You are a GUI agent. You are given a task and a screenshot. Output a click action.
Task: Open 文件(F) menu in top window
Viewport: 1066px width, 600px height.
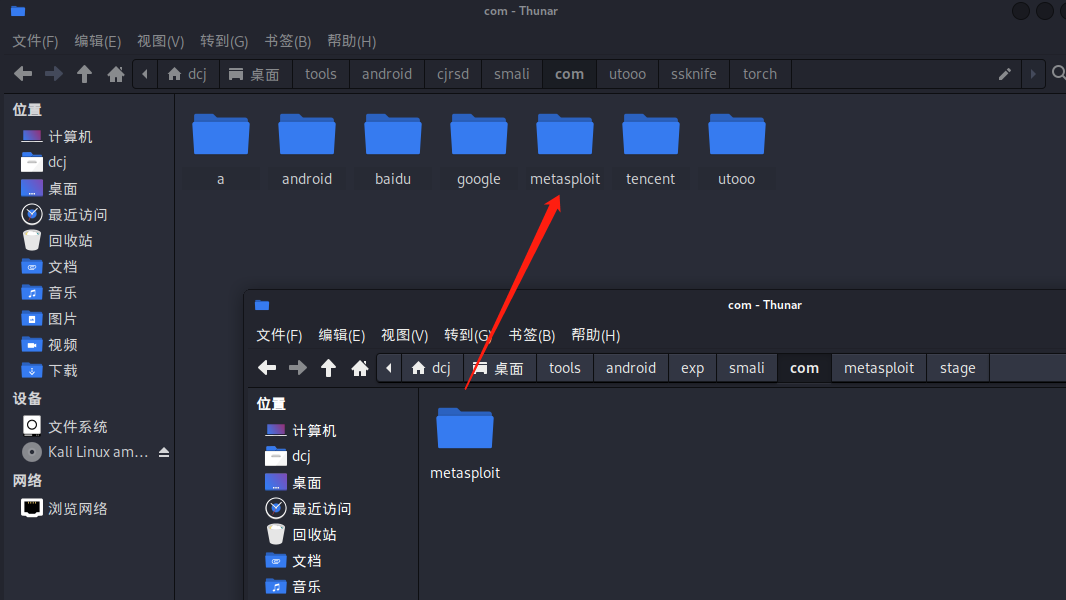pyautogui.click(x=35, y=41)
